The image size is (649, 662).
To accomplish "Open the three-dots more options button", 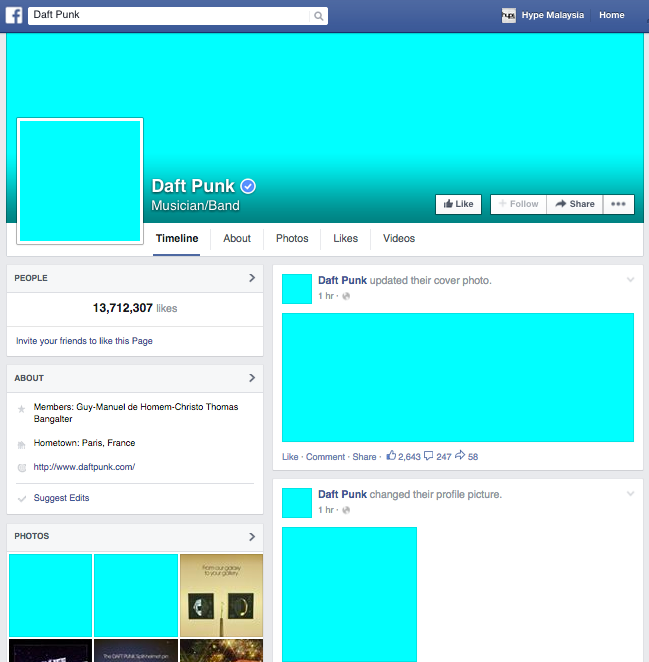I will pyautogui.click(x=618, y=204).
